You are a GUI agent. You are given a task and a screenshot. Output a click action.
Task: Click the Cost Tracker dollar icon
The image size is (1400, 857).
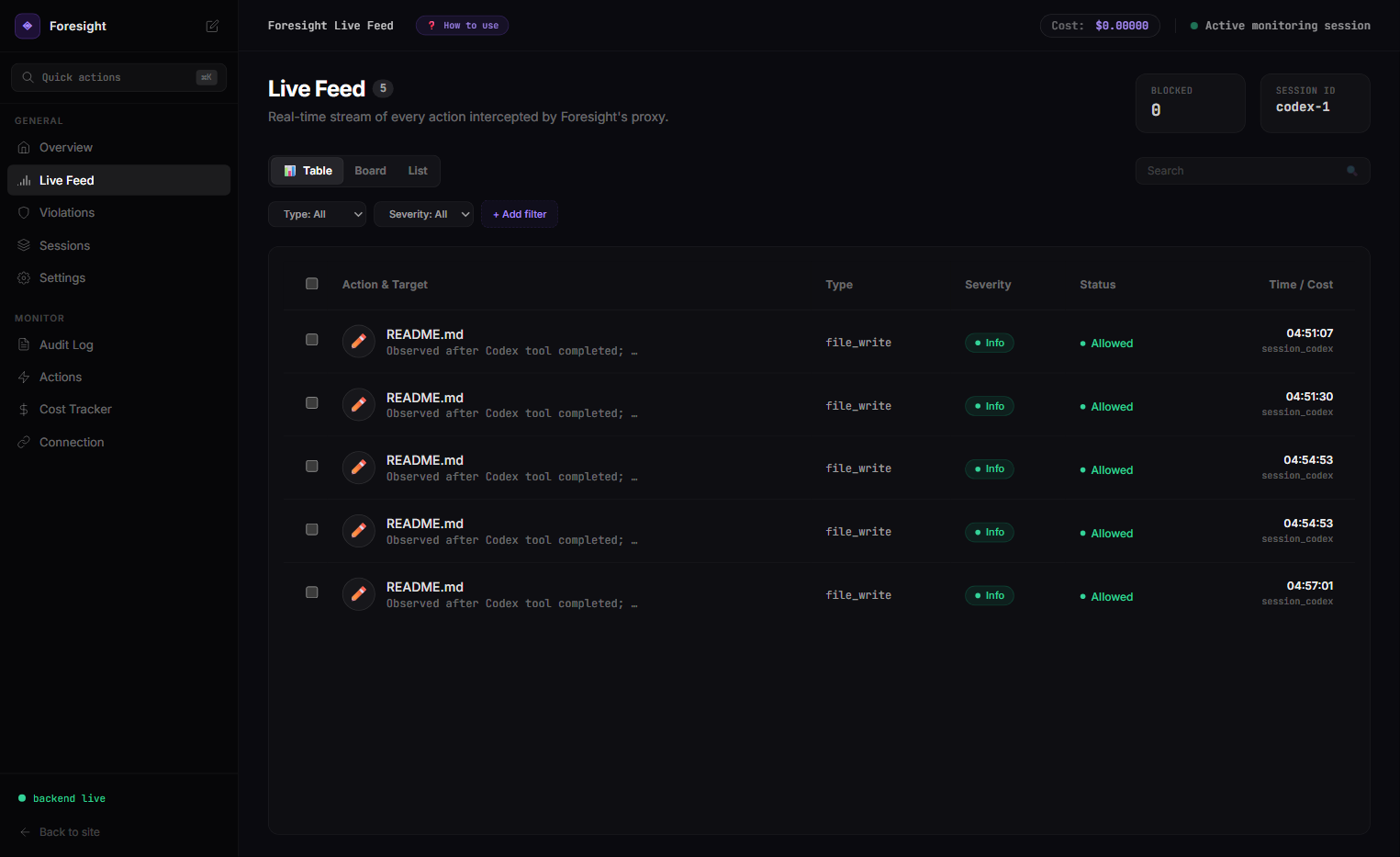click(24, 409)
